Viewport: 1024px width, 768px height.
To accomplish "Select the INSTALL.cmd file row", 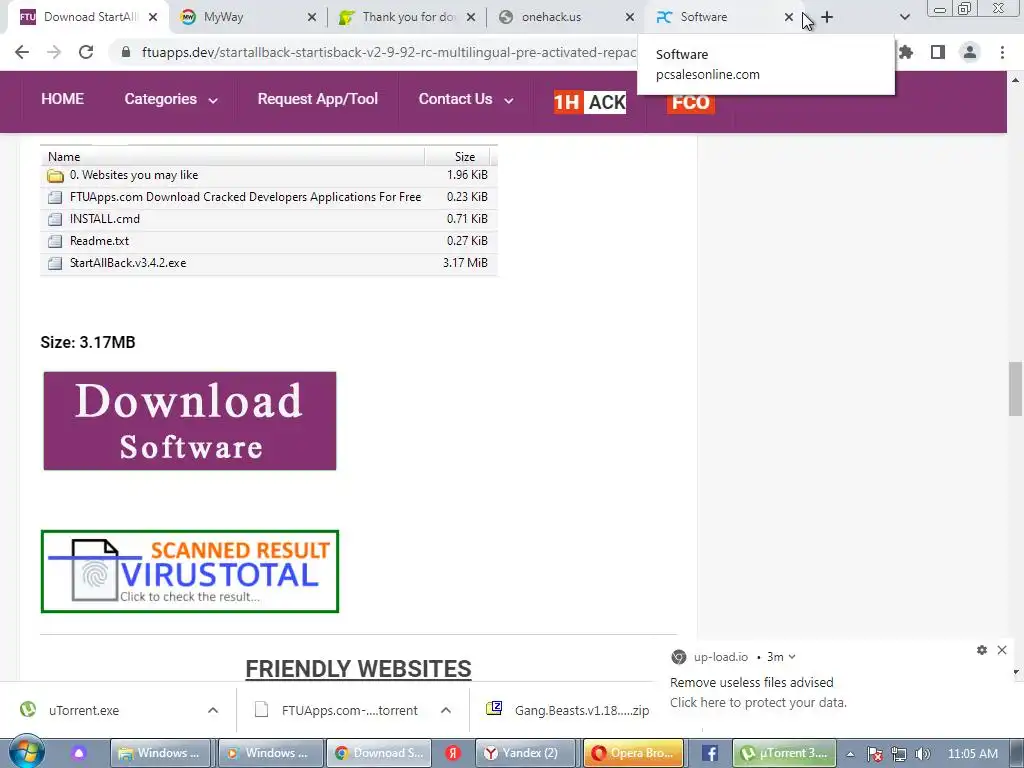I will pyautogui.click(x=268, y=219).
